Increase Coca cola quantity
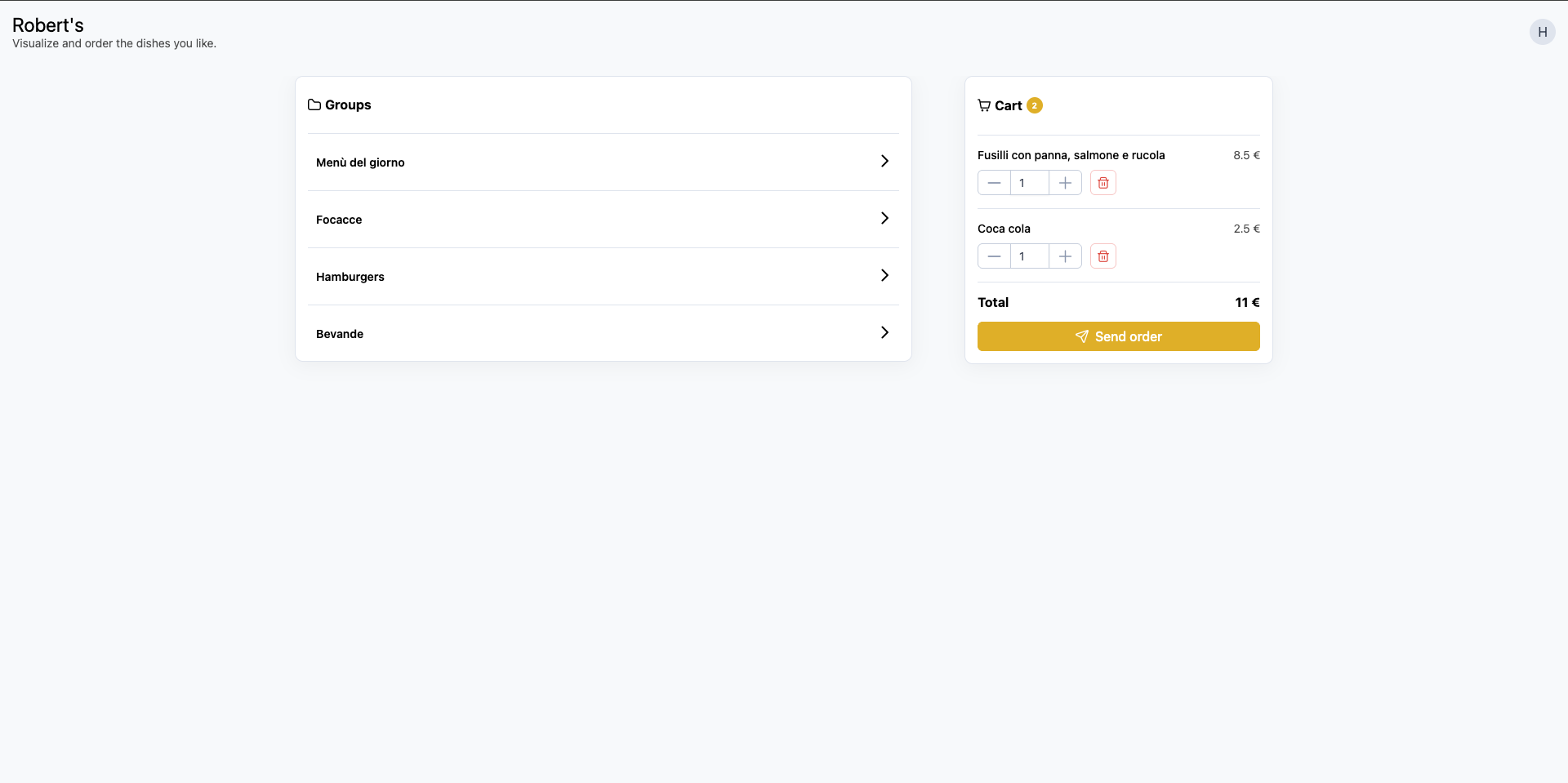1568x783 pixels. [x=1065, y=256]
